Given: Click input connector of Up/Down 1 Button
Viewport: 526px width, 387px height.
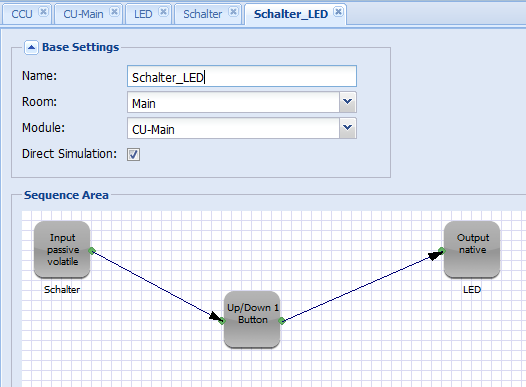Looking at the screenshot, I should tap(222, 321).
